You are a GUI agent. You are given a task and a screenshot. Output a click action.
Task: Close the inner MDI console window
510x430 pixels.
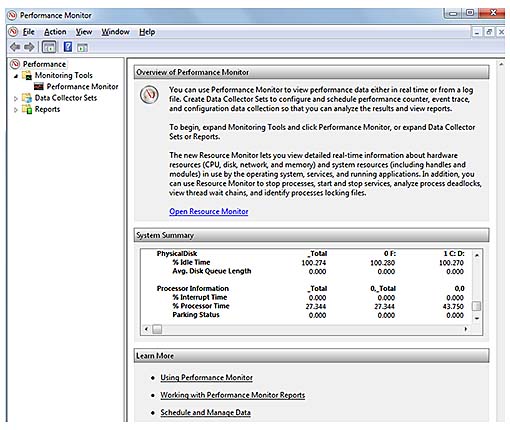[x=501, y=32]
